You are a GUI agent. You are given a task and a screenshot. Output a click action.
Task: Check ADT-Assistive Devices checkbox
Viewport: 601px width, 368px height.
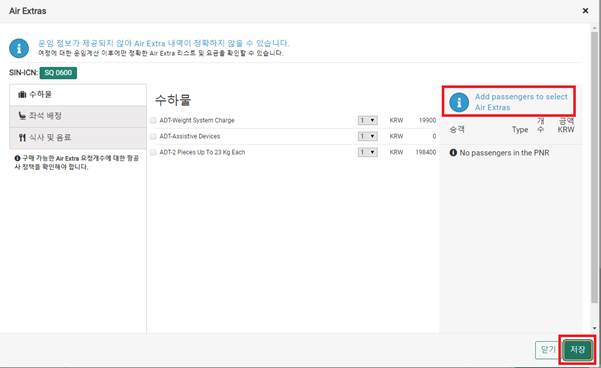[x=153, y=136]
